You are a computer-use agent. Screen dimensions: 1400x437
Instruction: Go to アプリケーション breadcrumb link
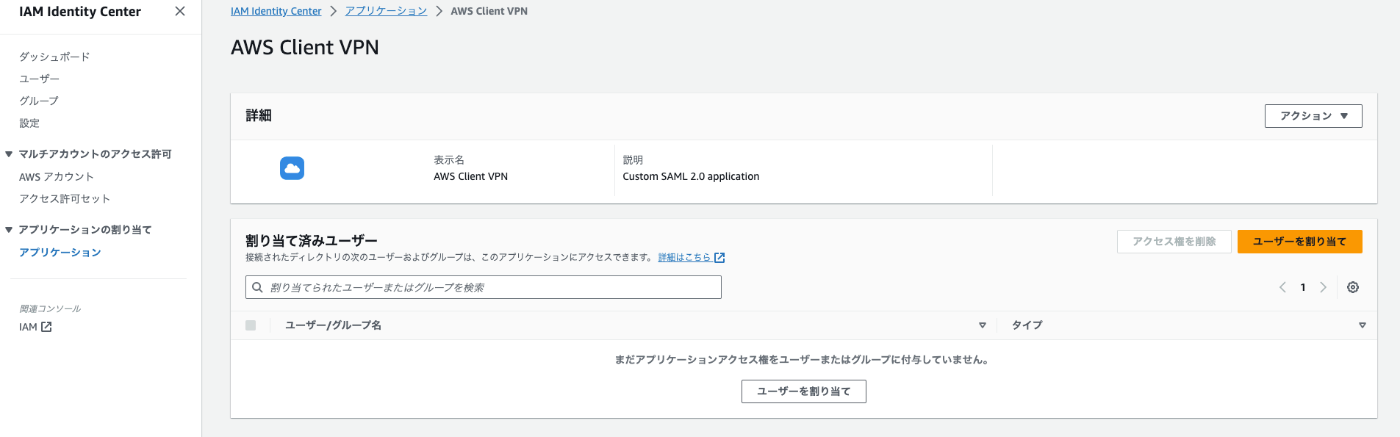click(x=386, y=11)
